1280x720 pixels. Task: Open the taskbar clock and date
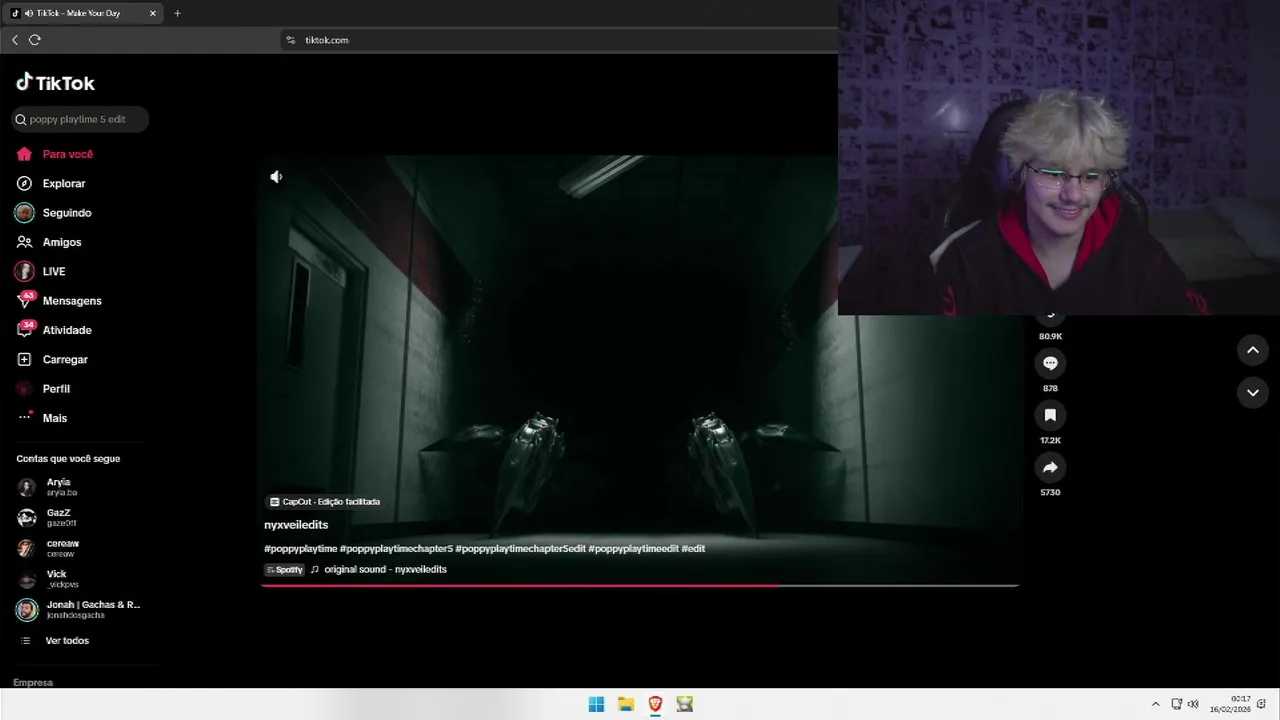pyautogui.click(x=1230, y=704)
